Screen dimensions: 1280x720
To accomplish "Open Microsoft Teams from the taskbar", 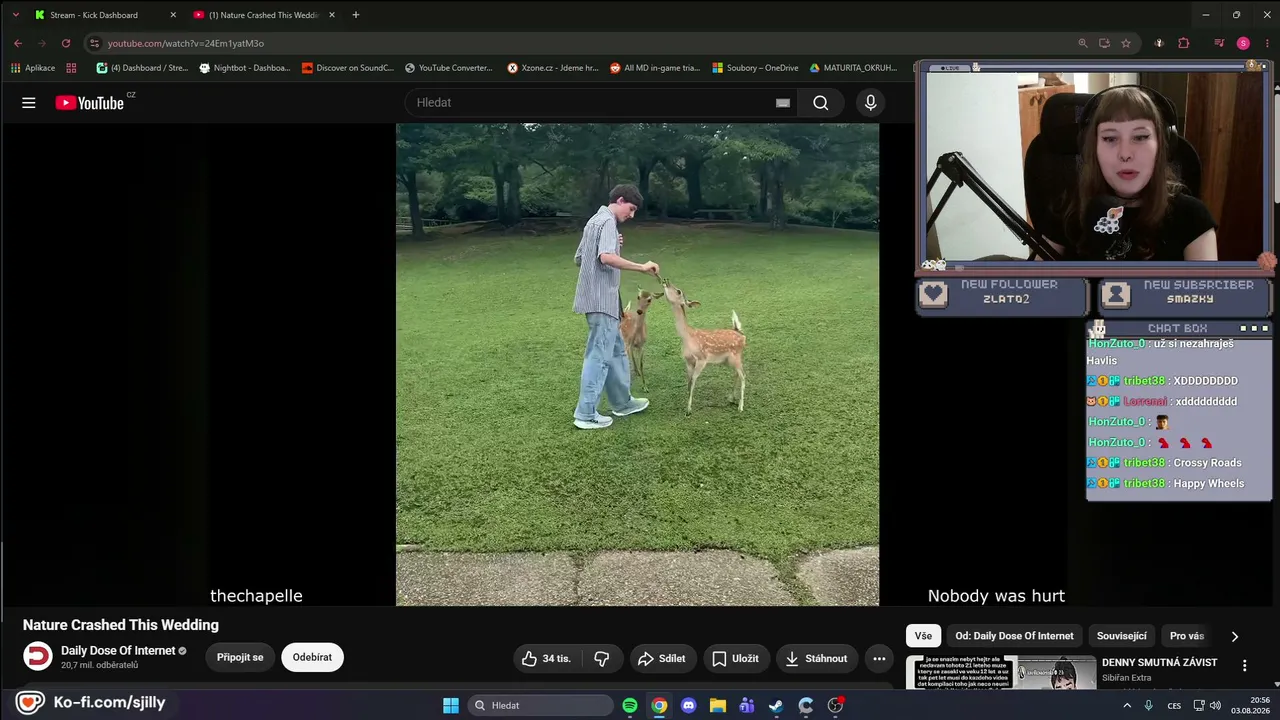I will [x=747, y=705].
